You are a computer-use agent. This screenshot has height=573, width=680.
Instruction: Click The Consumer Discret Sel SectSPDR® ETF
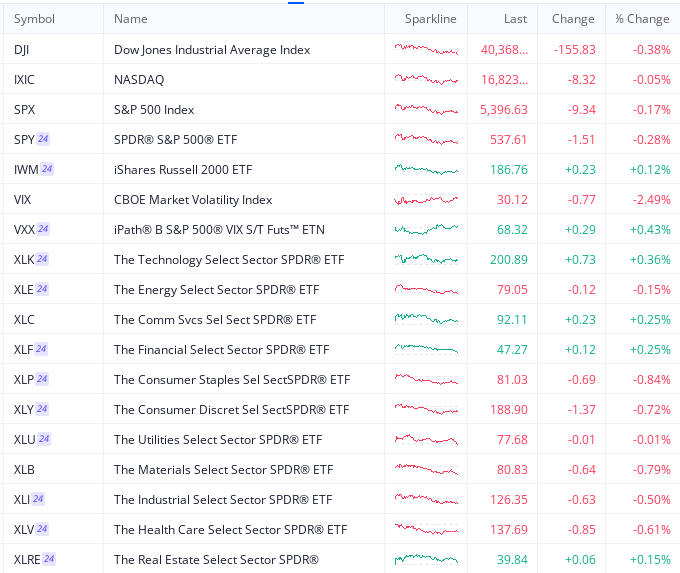point(232,409)
